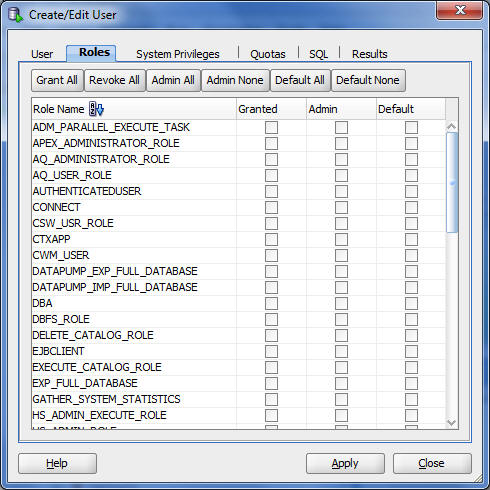Click the Admin All button

[173, 80]
